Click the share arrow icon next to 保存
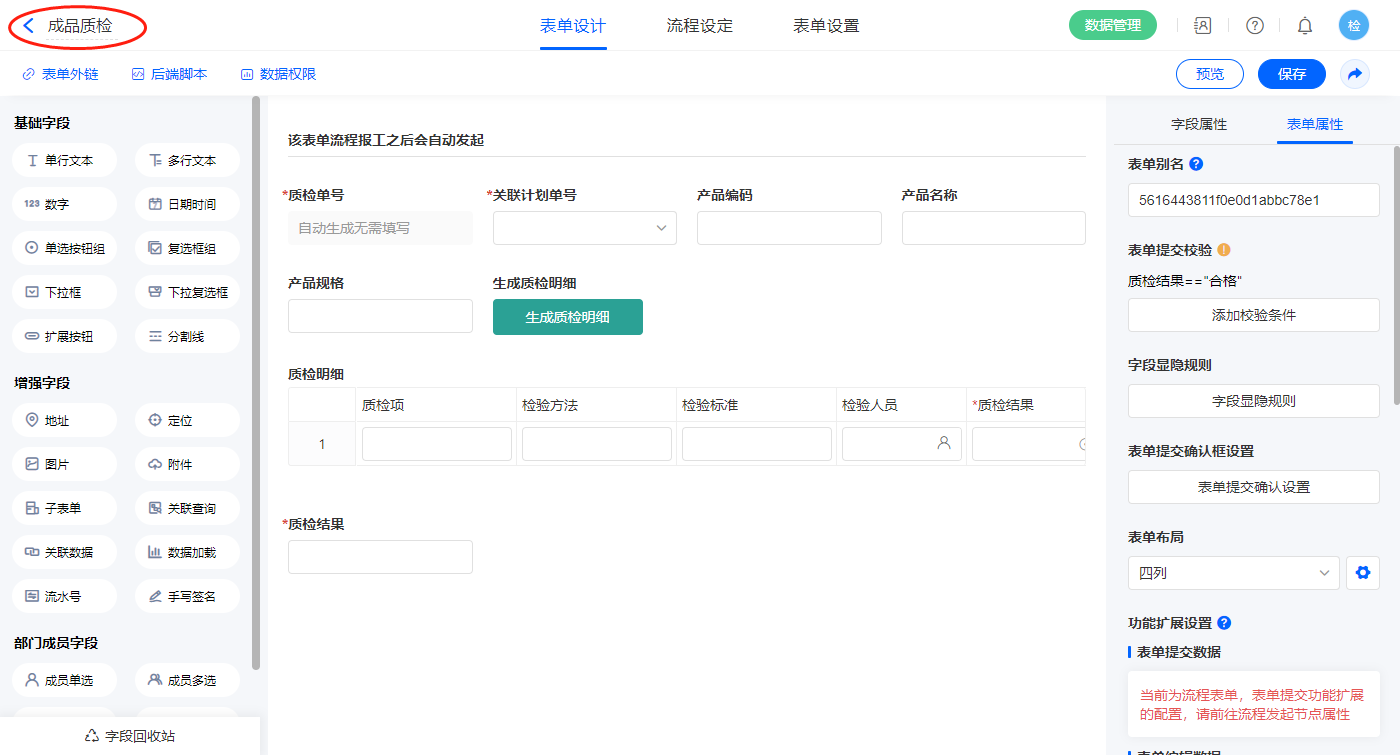 click(x=1355, y=74)
